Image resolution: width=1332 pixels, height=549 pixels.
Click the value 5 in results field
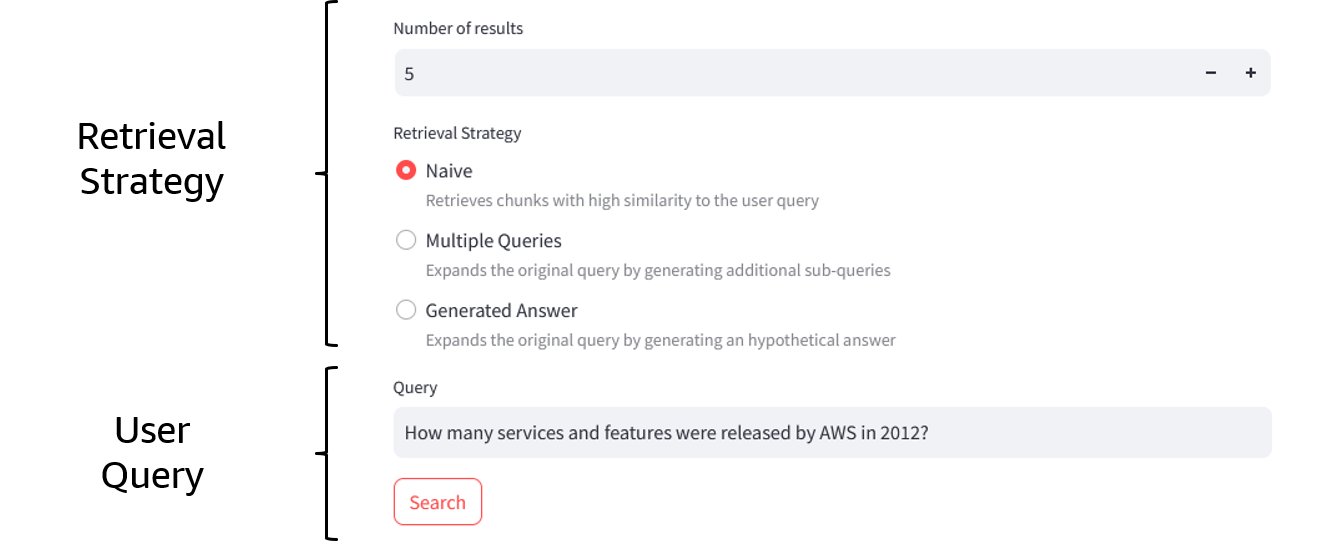click(x=409, y=74)
